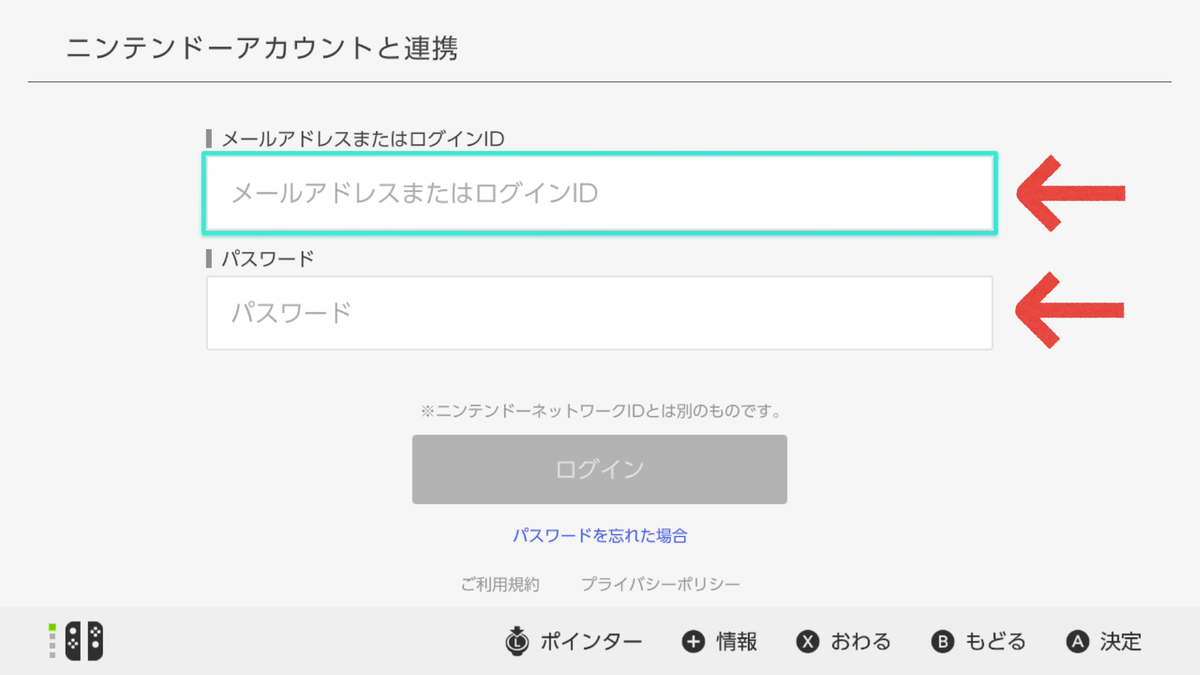Click the メールアドレスまたはログインID input box
Screen dimensions: 1200x675
click(x=600, y=193)
